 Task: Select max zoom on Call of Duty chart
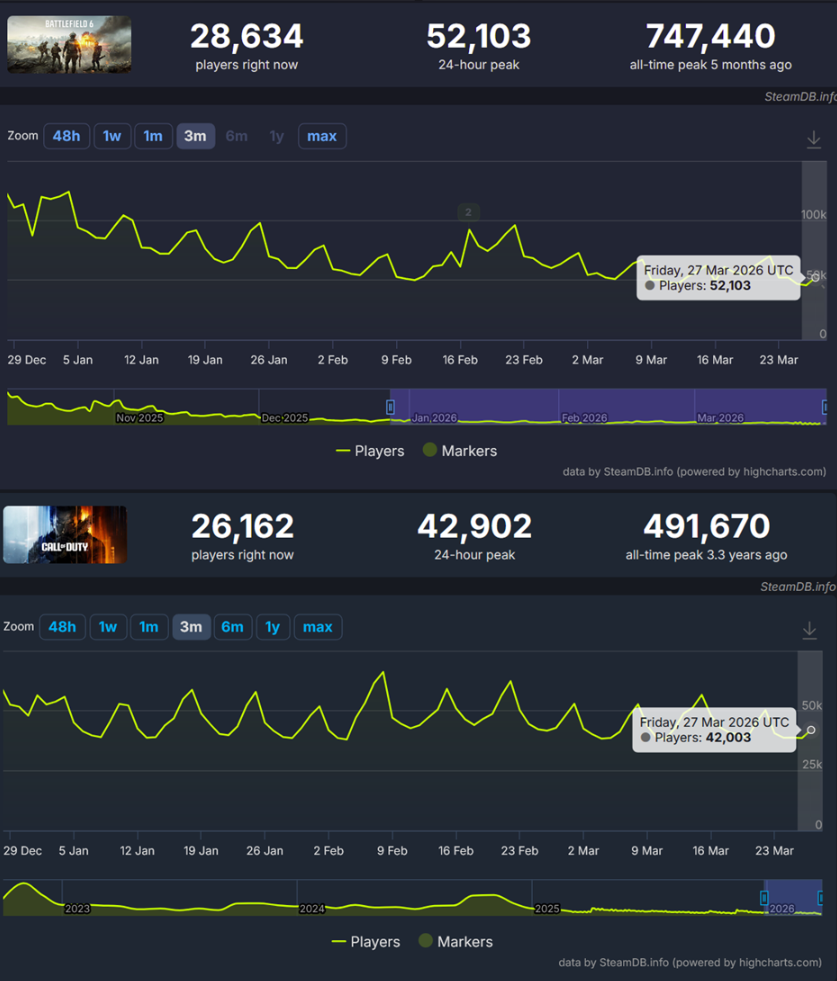[x=318, y=627]
